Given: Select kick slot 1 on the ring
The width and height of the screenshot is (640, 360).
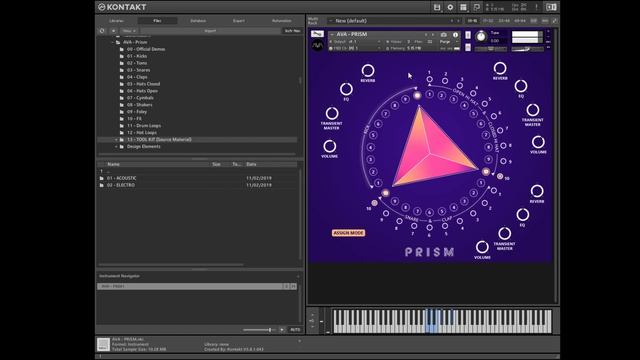Looking at the screenshot, I should pos(378,183).
